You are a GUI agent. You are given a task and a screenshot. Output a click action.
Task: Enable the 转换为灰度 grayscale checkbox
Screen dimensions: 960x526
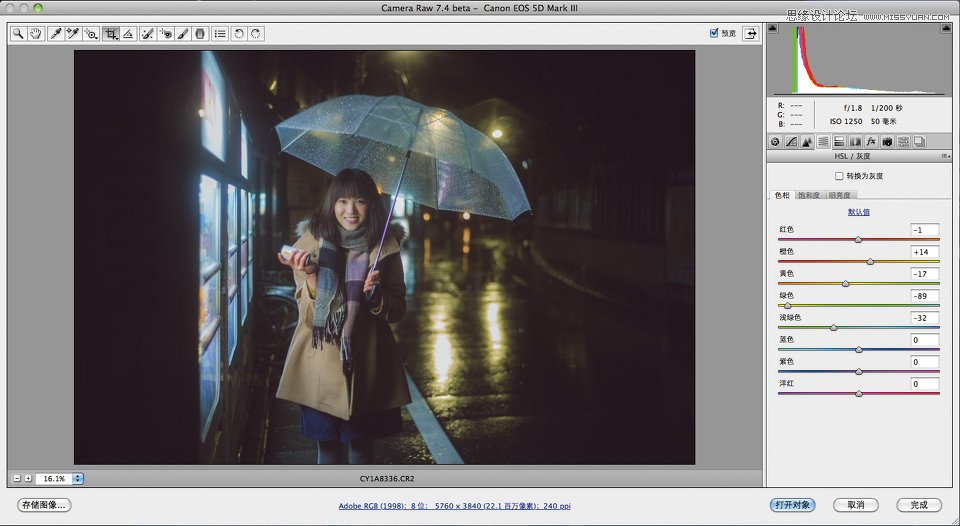pos(839,176)
